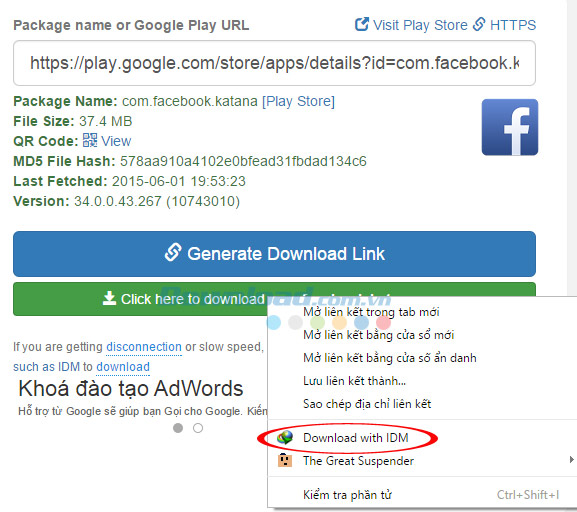View the QR code via the View link
The height and width of the screenshot is (512, 577).
[116, 141]
